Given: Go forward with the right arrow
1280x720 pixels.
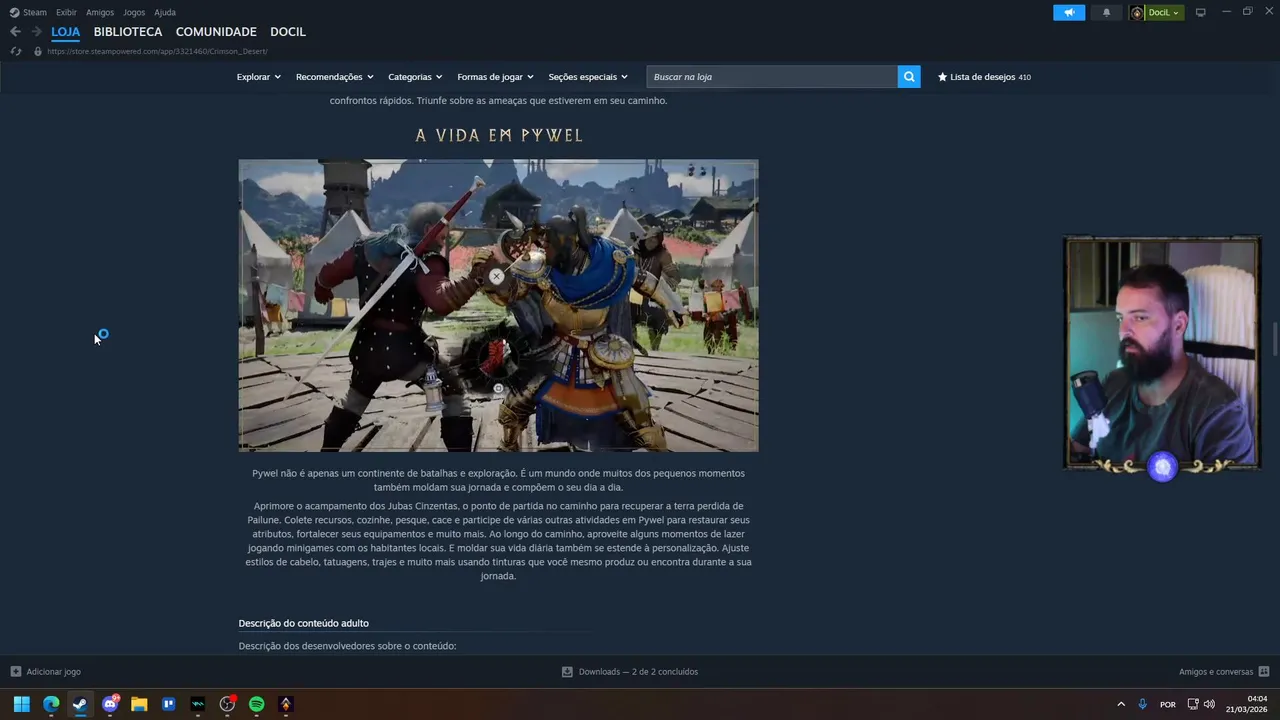Looking at the screenshot, I should pyautogui.click(x=37, y=32).
